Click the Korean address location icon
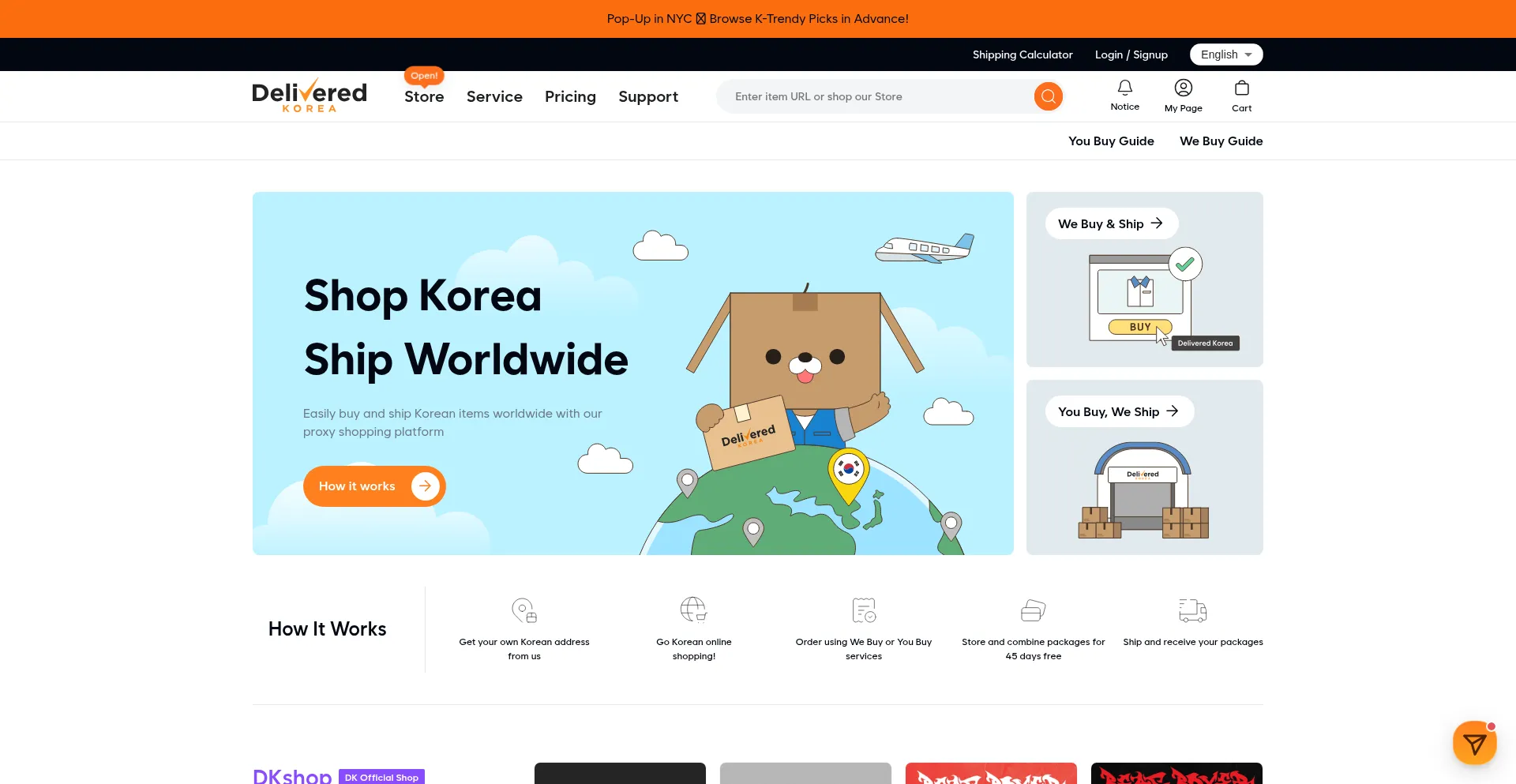The width and height of the screenshot is (1516, 784). point(524,610)
